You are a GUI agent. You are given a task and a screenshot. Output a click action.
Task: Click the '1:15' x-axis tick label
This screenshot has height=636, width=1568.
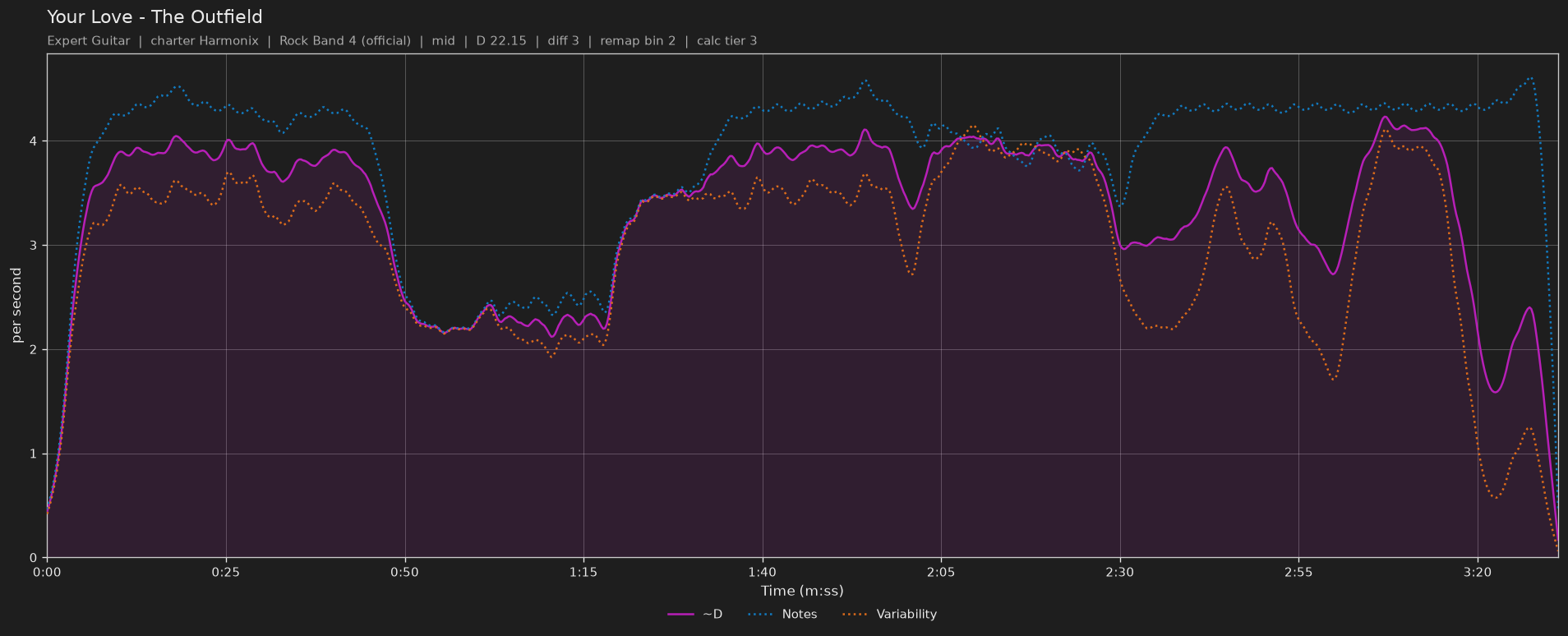pos(583,572)
